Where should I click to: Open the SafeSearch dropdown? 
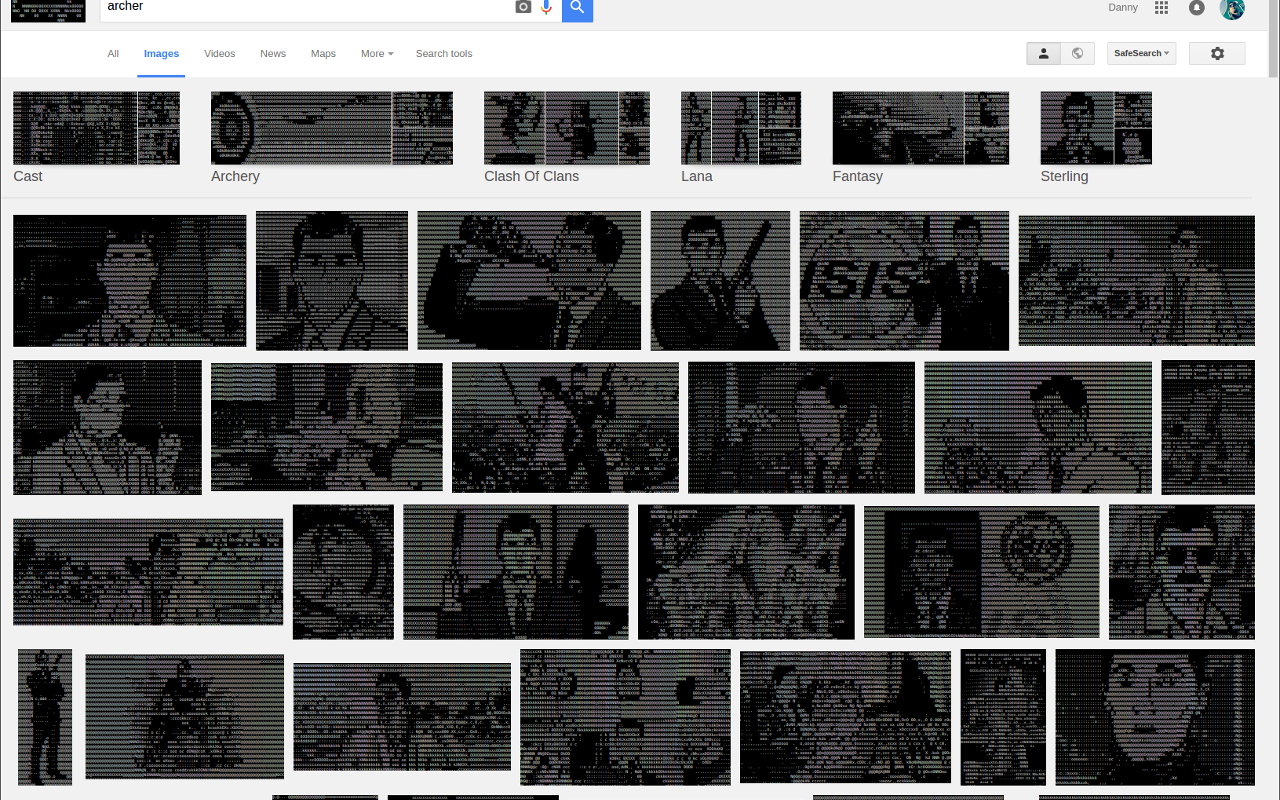coord(1141,54)
